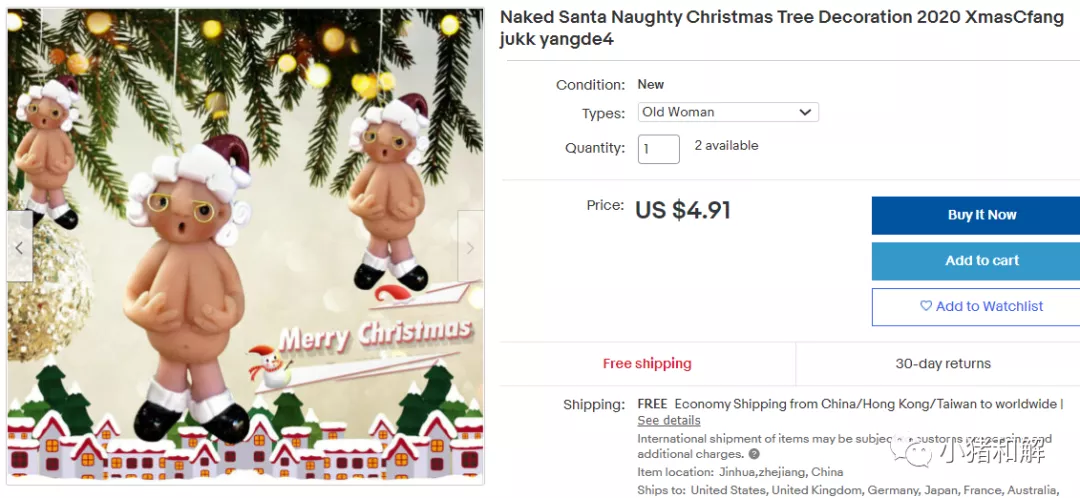The height and width of the screenshot is (498, 1080).
Task: Click the 2 available stock text
Action: pos(726,145)
